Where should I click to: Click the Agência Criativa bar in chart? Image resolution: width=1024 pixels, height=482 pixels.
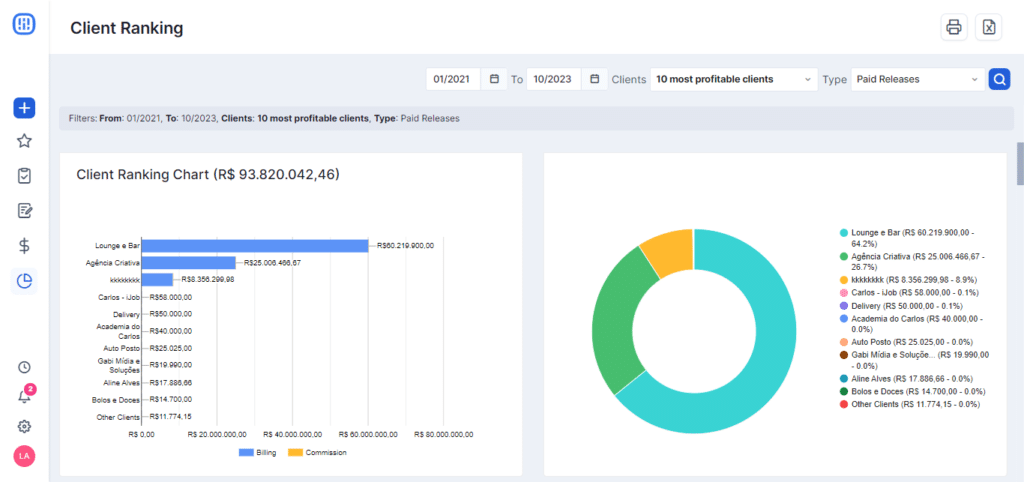click(189, 263)
